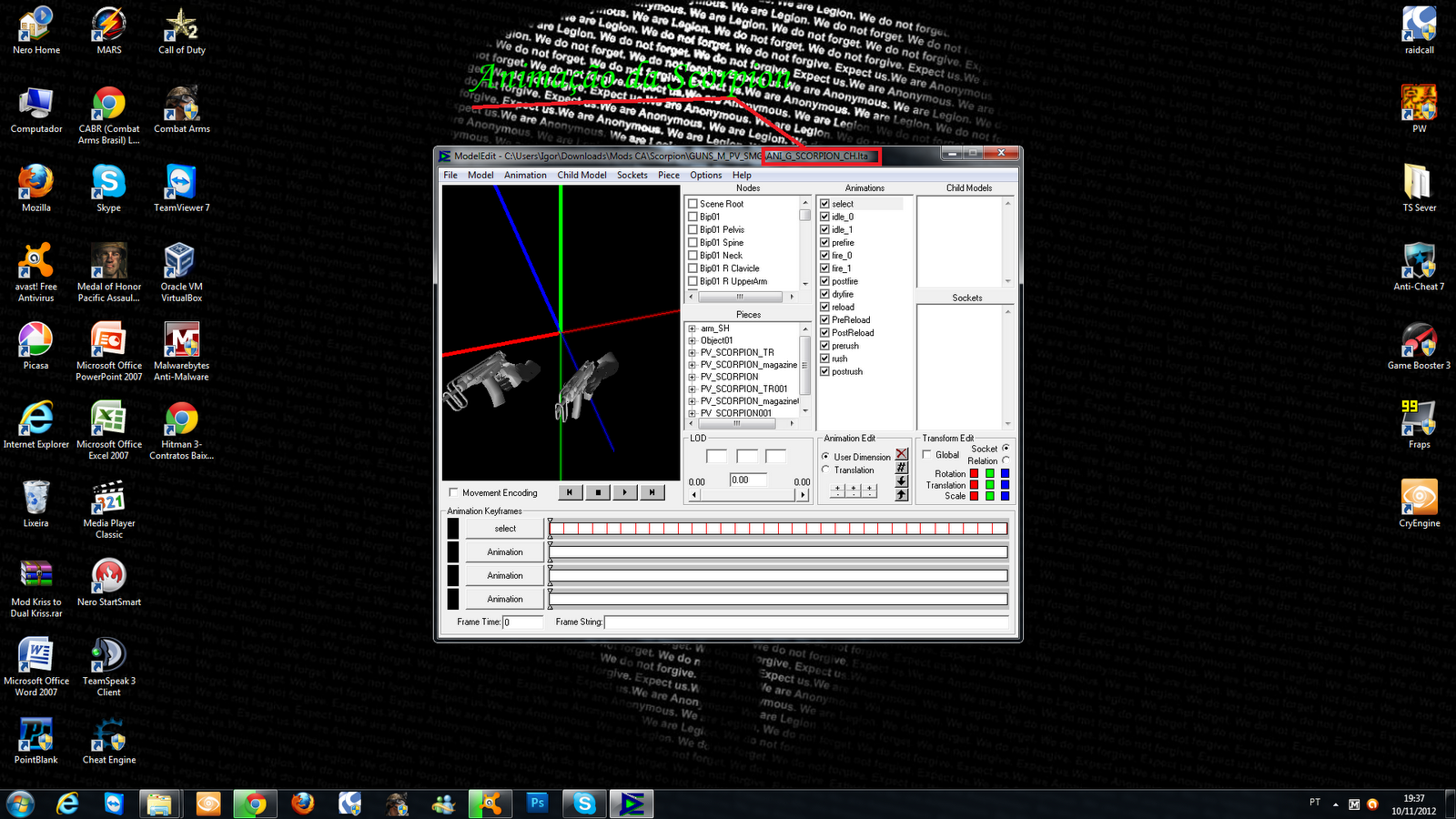Toggle the Scene Root node checkbox
Screen dimensions: 1456x819
click(x=693, y=204)
